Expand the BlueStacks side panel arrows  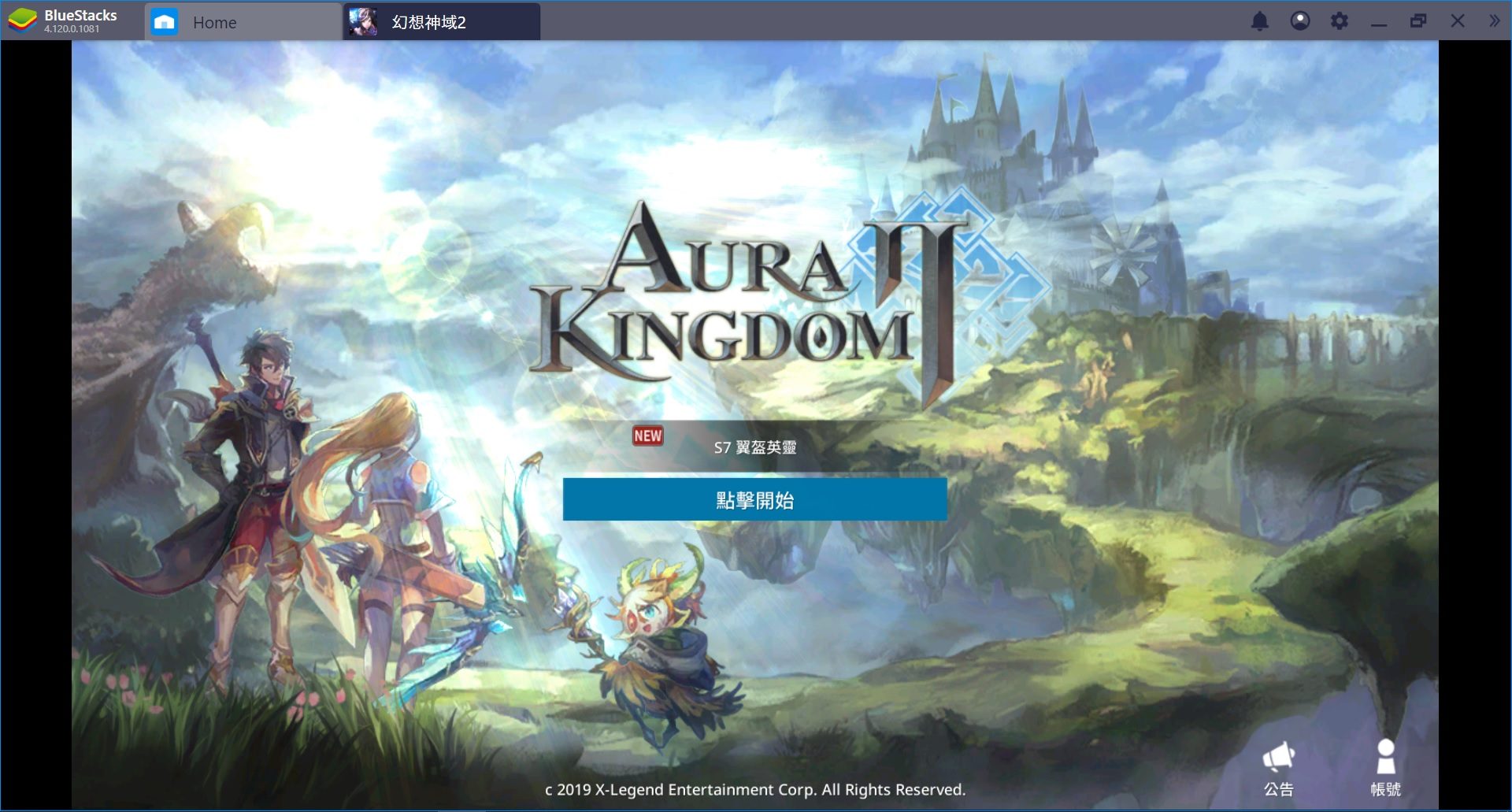point(1494,21)
